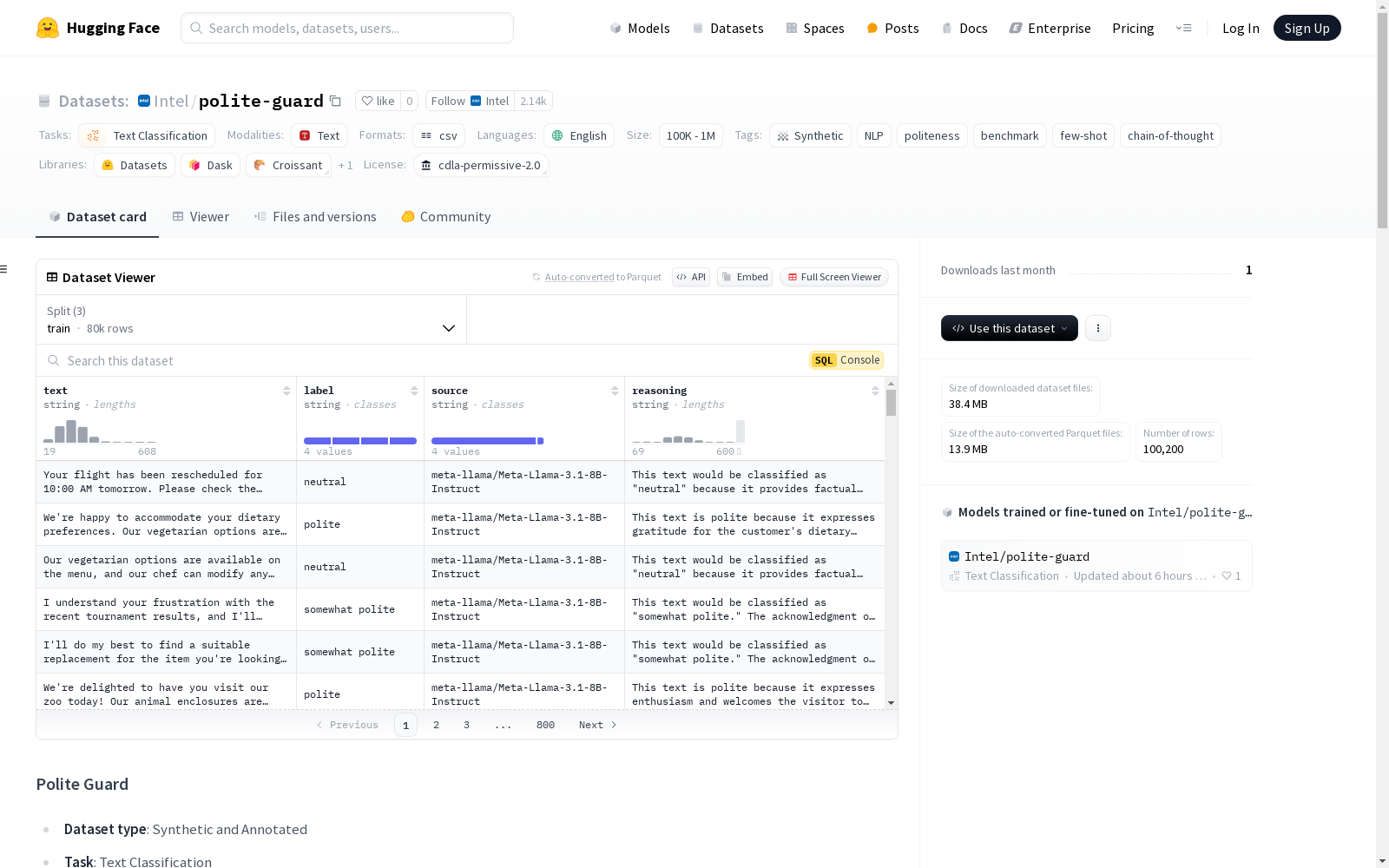The height and width of the screenshot is (868, 1389).
Task: Sort the label column
Action: 414,391
